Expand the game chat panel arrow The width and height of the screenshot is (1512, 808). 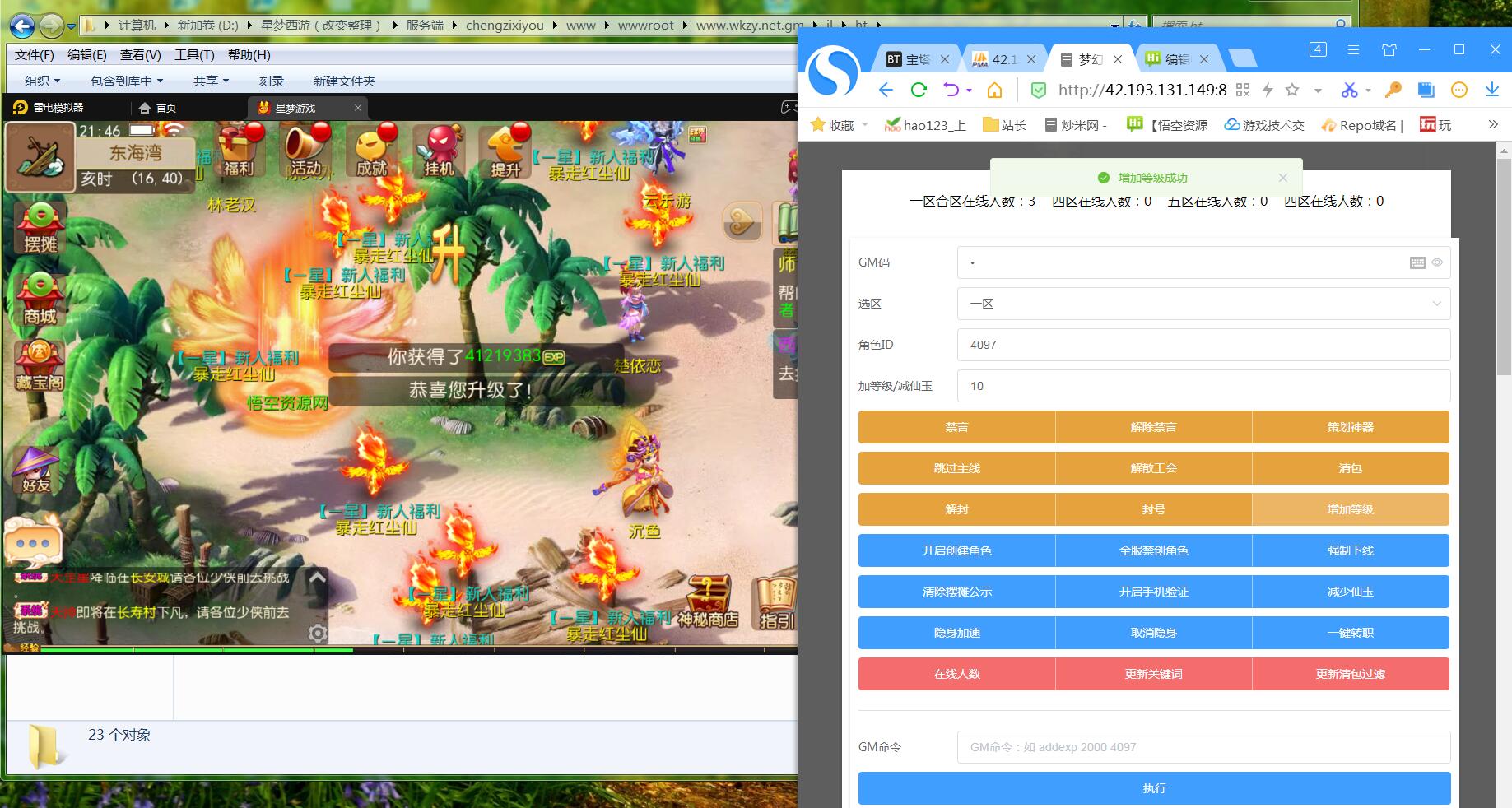317,578
